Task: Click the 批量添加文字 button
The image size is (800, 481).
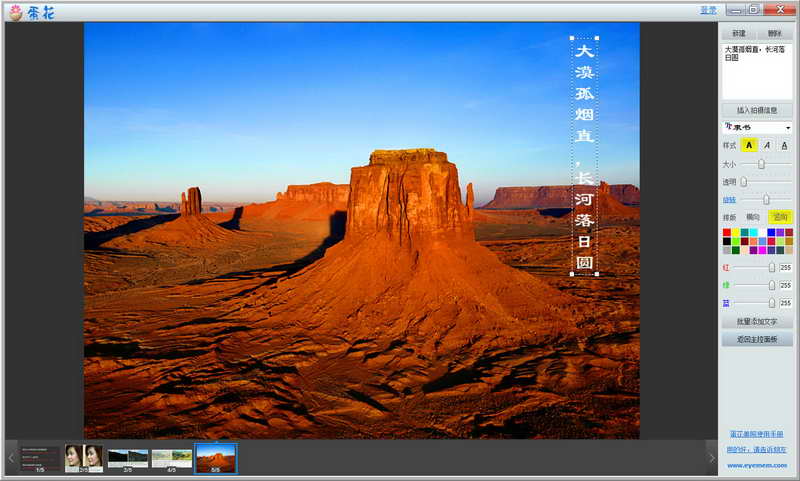Action: point(757,322)
